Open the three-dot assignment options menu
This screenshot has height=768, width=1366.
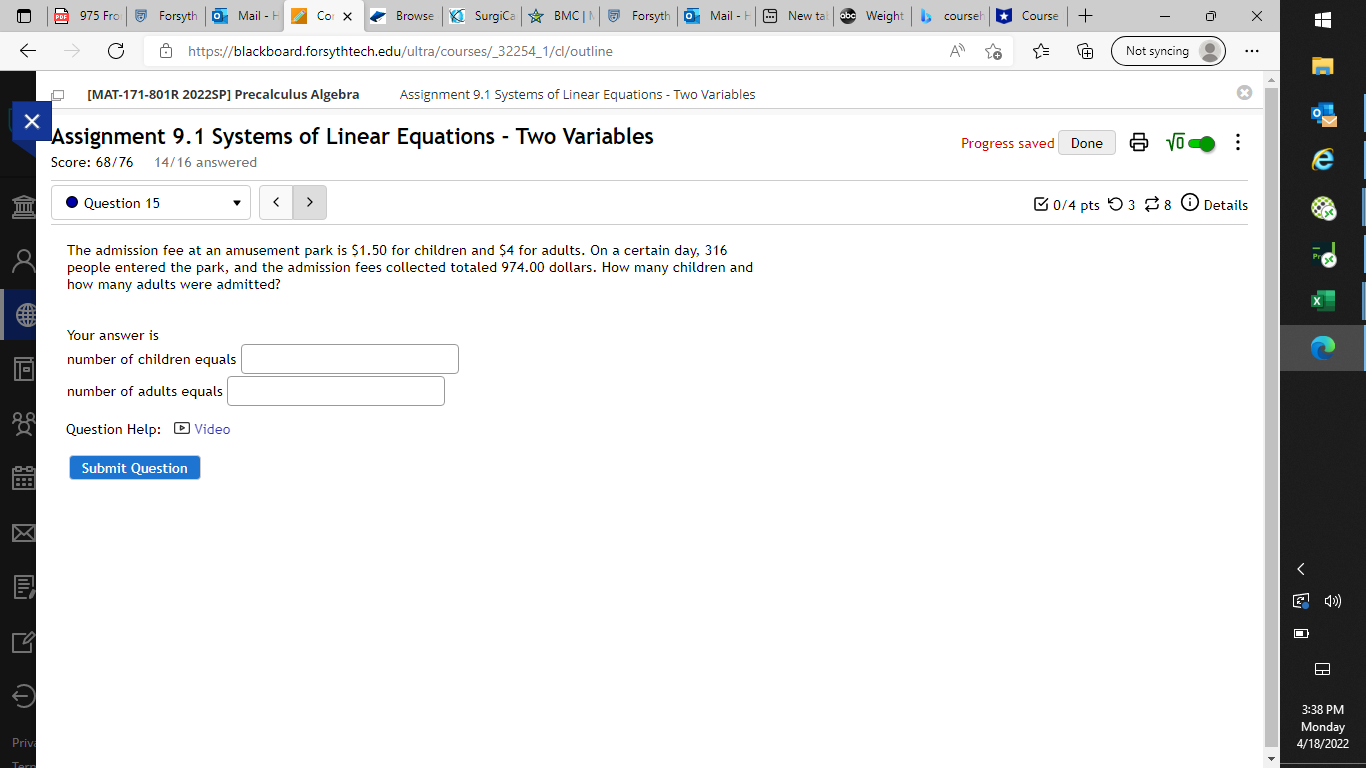(1238, 143)
